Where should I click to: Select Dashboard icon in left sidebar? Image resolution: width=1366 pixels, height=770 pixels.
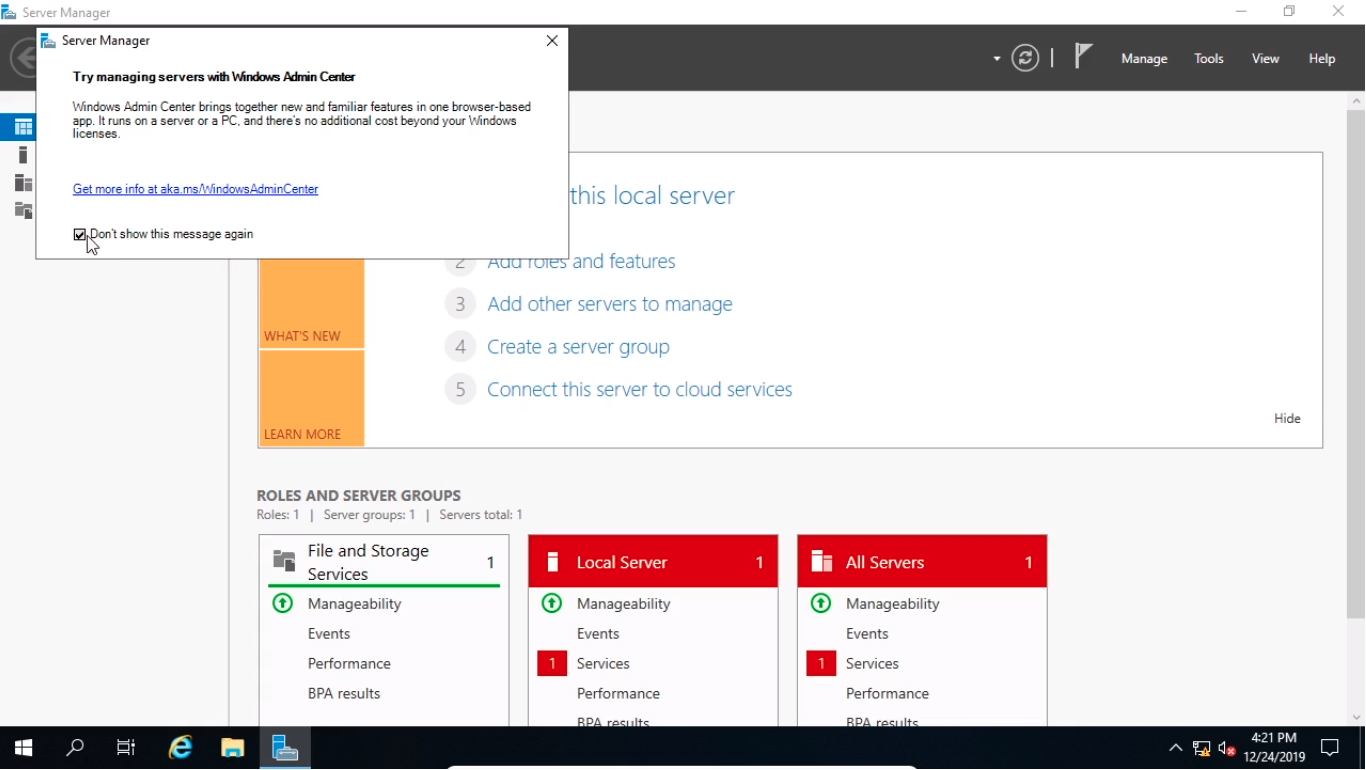pos(23,127)
